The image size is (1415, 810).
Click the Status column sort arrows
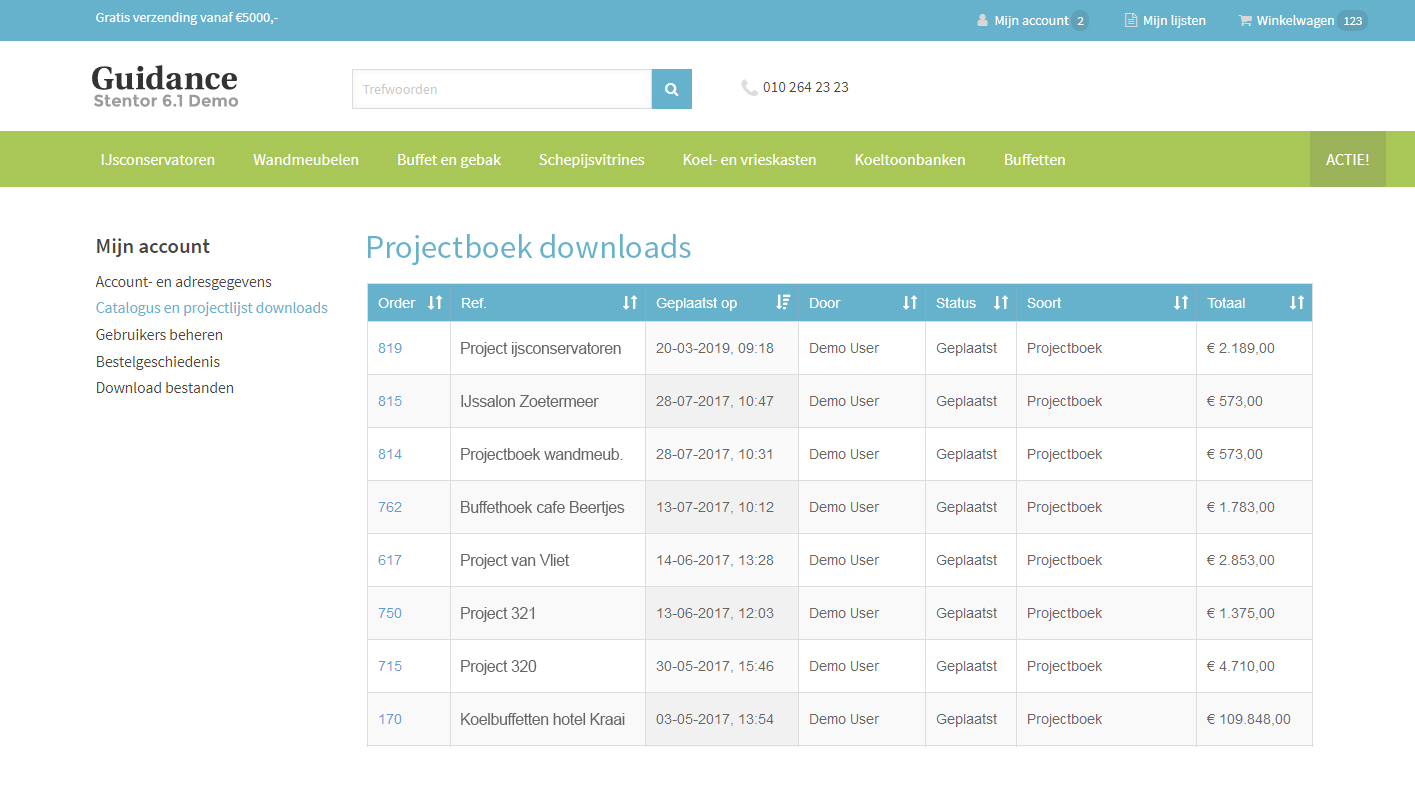point(1001,303)
